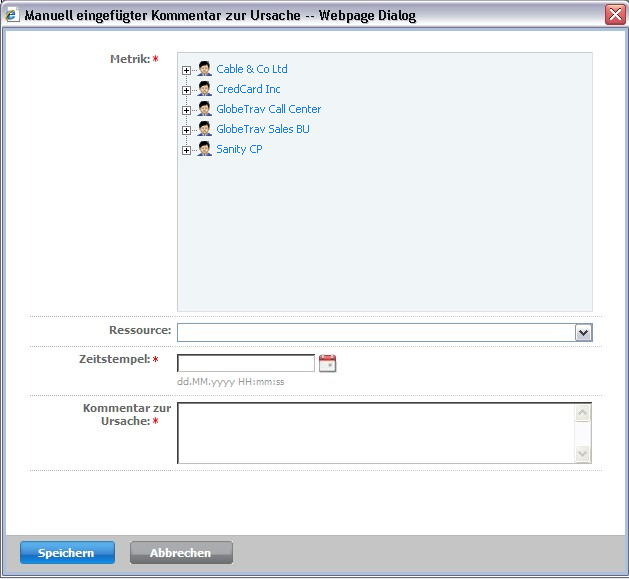The width and height of the screenshot is (629, 579).
Task: Click the CredCard Inc person icon
Action: coord(205,89)
